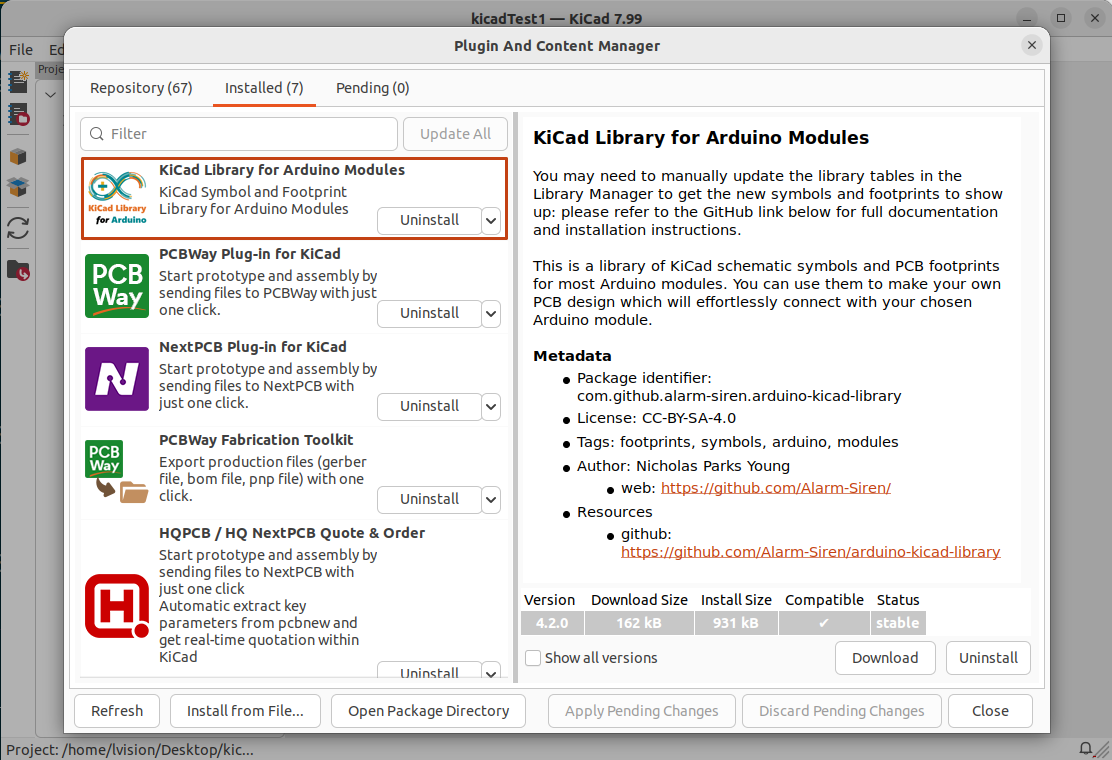Image resolution: width=1112 pixels, height=760 pixels.
Task: Click the Schematic Editor icon in KiCad sidebar
Action: coord(18,82)
